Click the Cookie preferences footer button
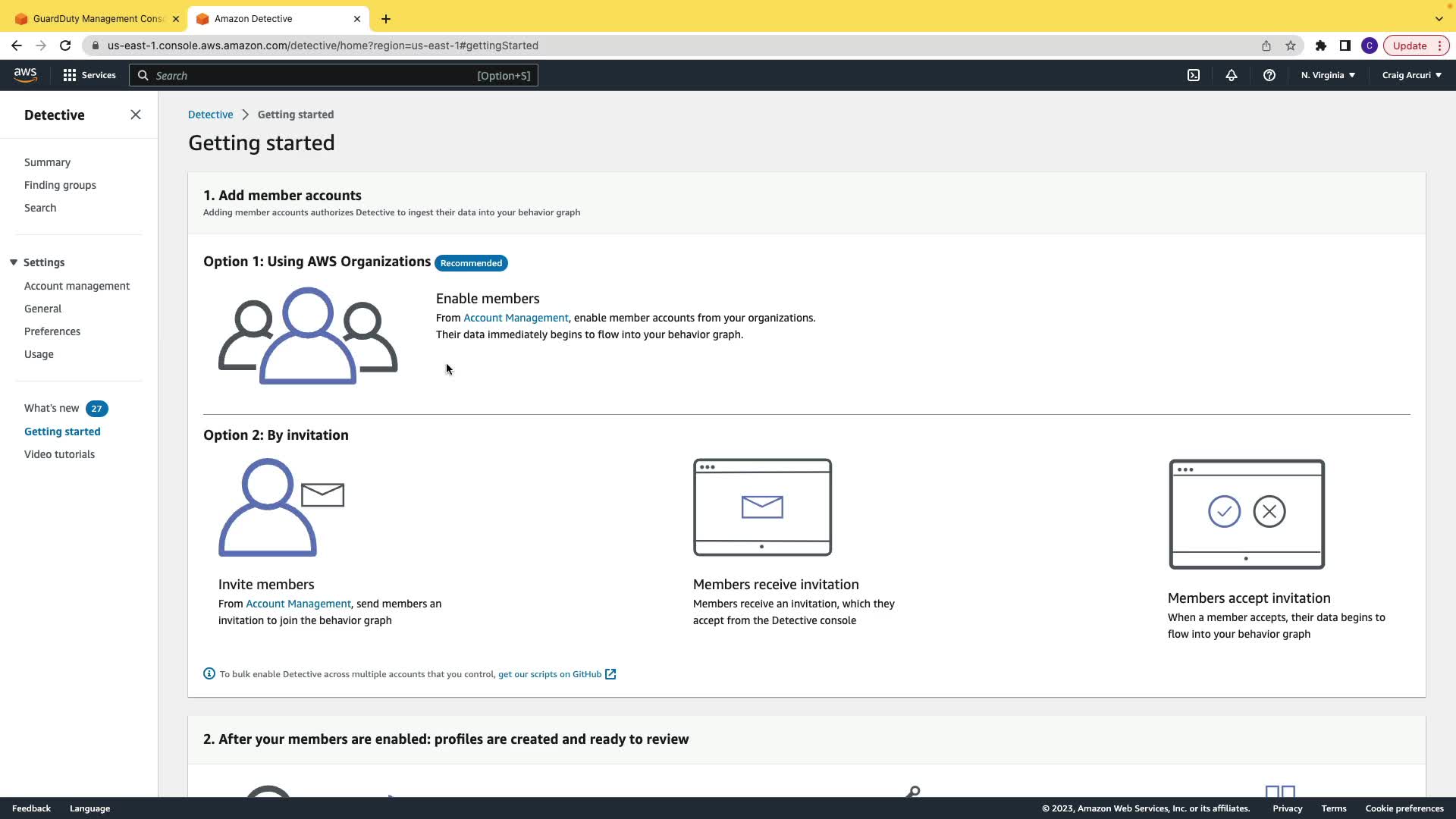Image resolution: width=1456 pixels, height=819 pixels. (1404, 808)
